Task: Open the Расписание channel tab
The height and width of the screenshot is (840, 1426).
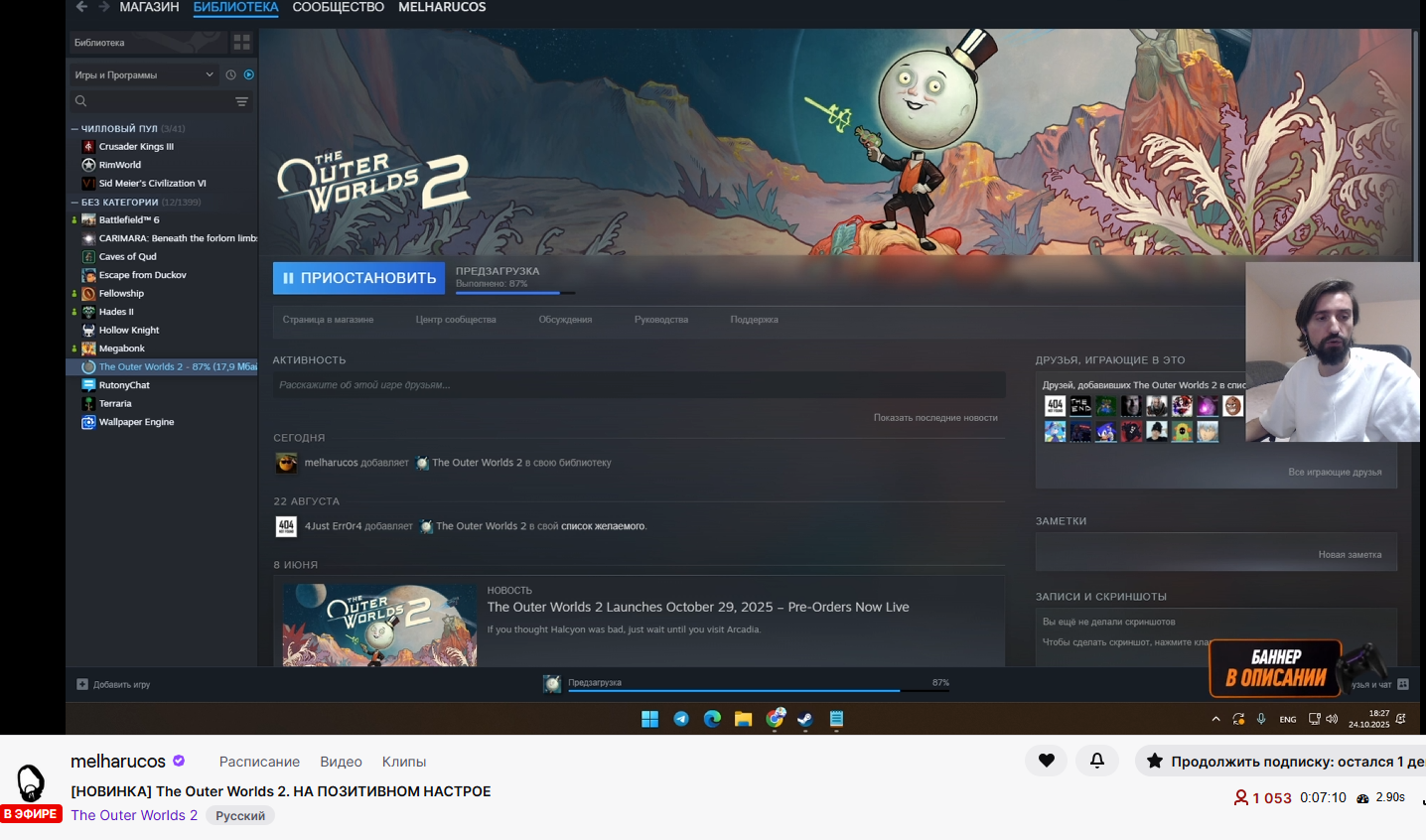Action: point(259,762)
